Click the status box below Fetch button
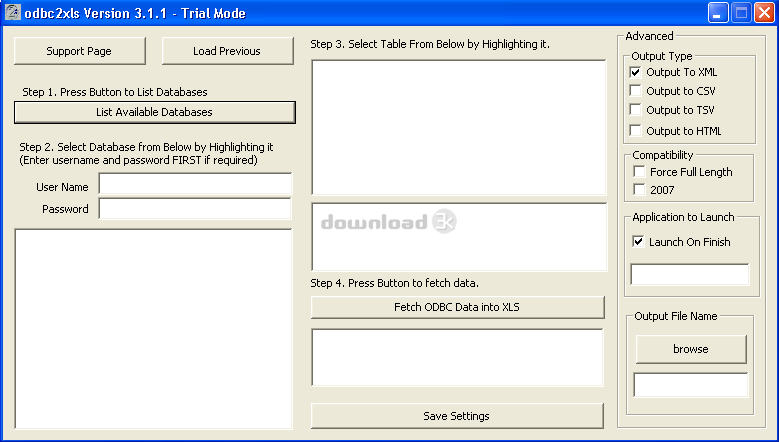This screenshot has width=779, height=442. 457,357
